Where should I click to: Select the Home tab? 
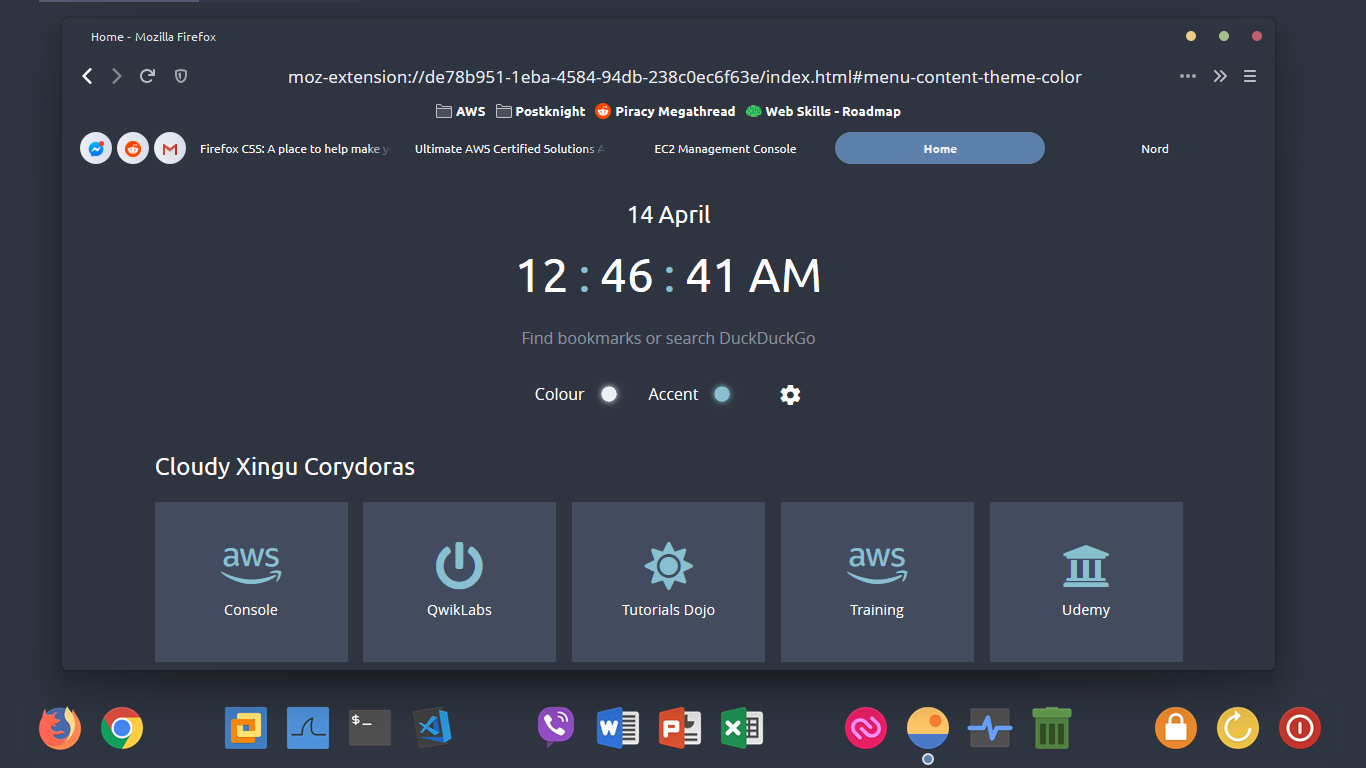coord(940,149)
